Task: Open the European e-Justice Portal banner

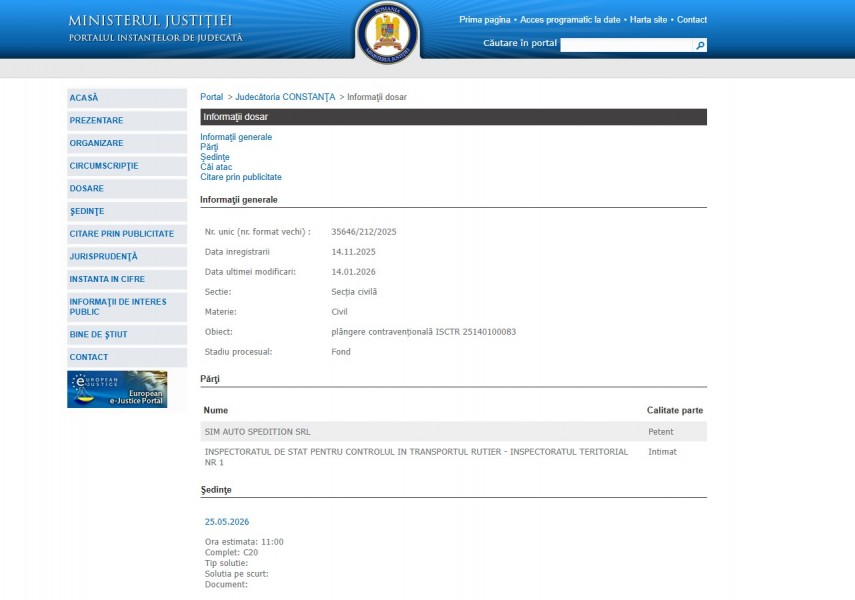Action: (117, 389)
